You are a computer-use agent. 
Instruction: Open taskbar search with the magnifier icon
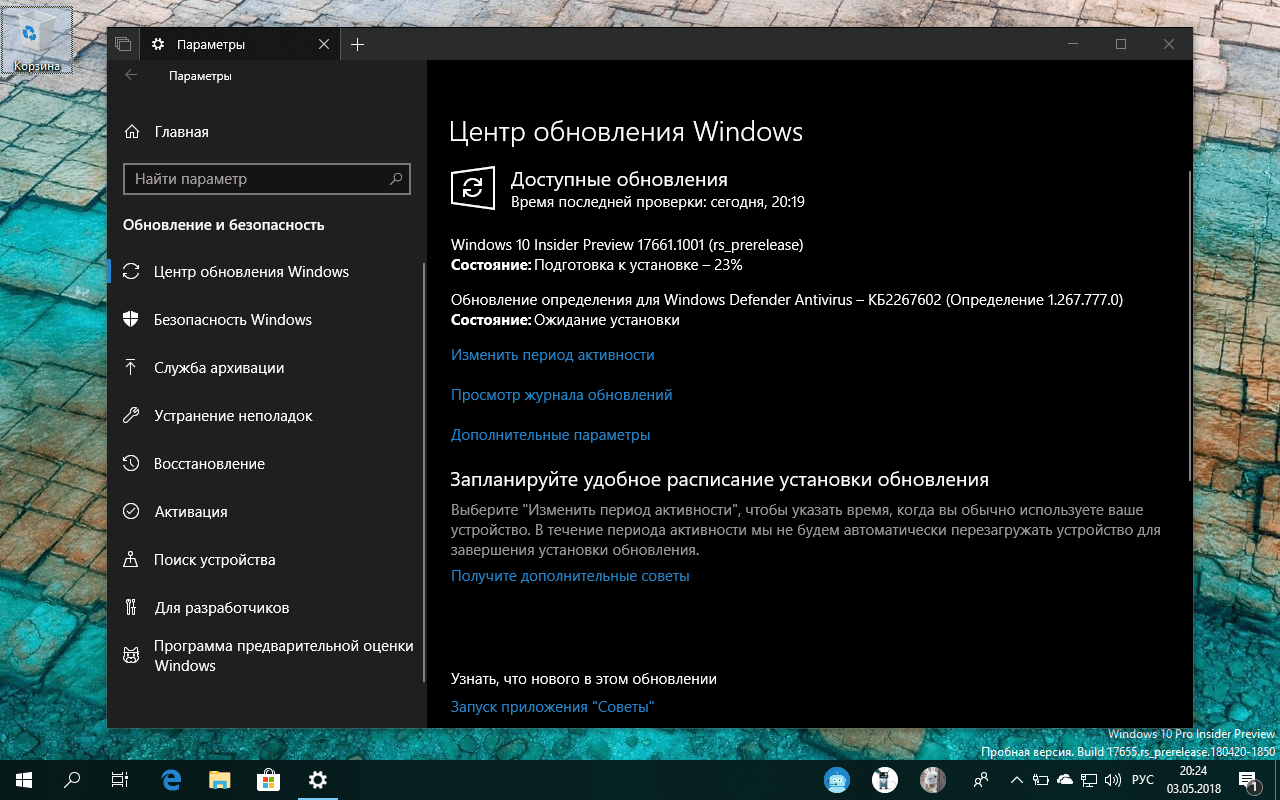(72, 780)
